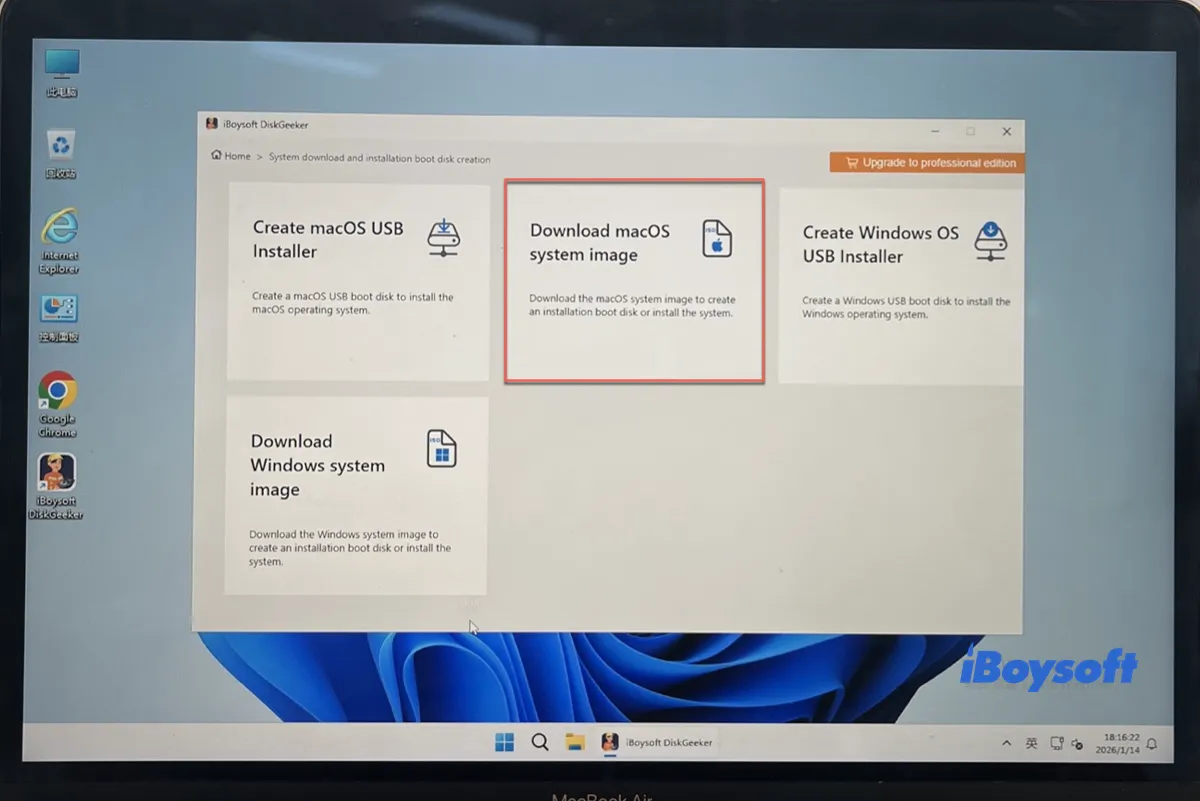Click the Apple ISO file icon
Image resolution: width=1200 pixels, height=801 pixels.
(x=716, y=240)
